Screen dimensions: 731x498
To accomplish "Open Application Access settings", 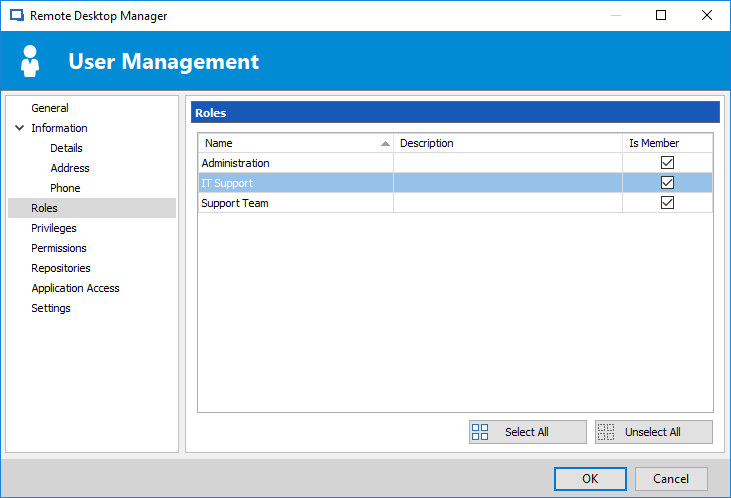I will click(x=75, y=289).
